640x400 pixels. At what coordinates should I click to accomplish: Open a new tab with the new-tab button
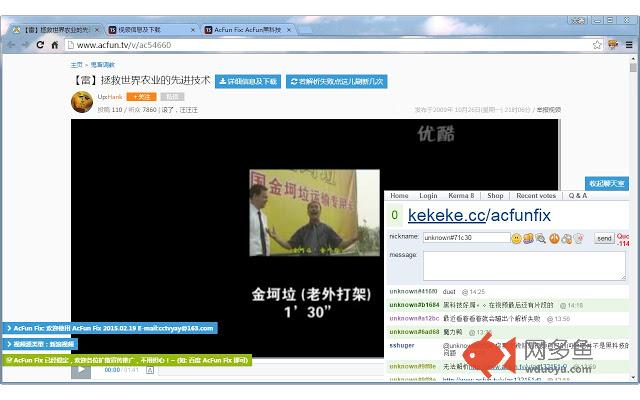click(x=304, y=30)
